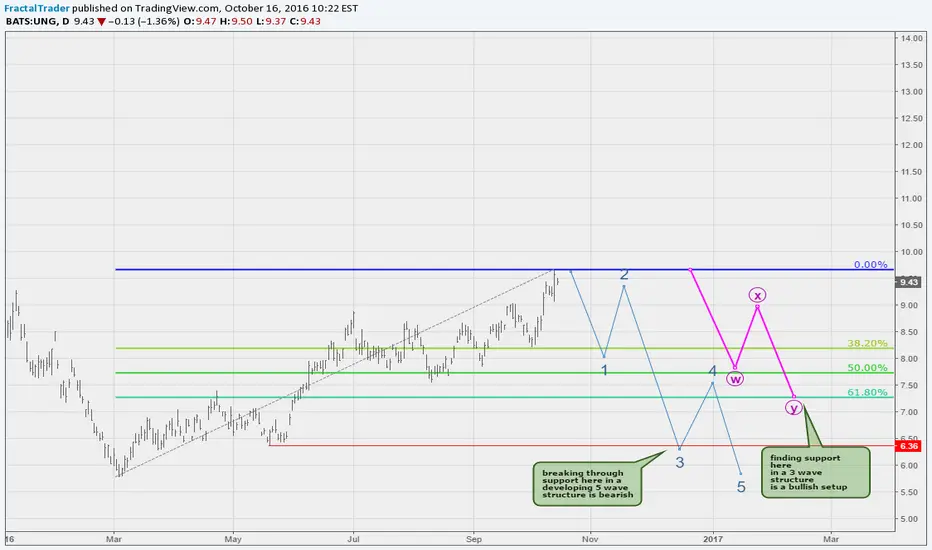Click the 13.00 price axis label

coord(911,92)
